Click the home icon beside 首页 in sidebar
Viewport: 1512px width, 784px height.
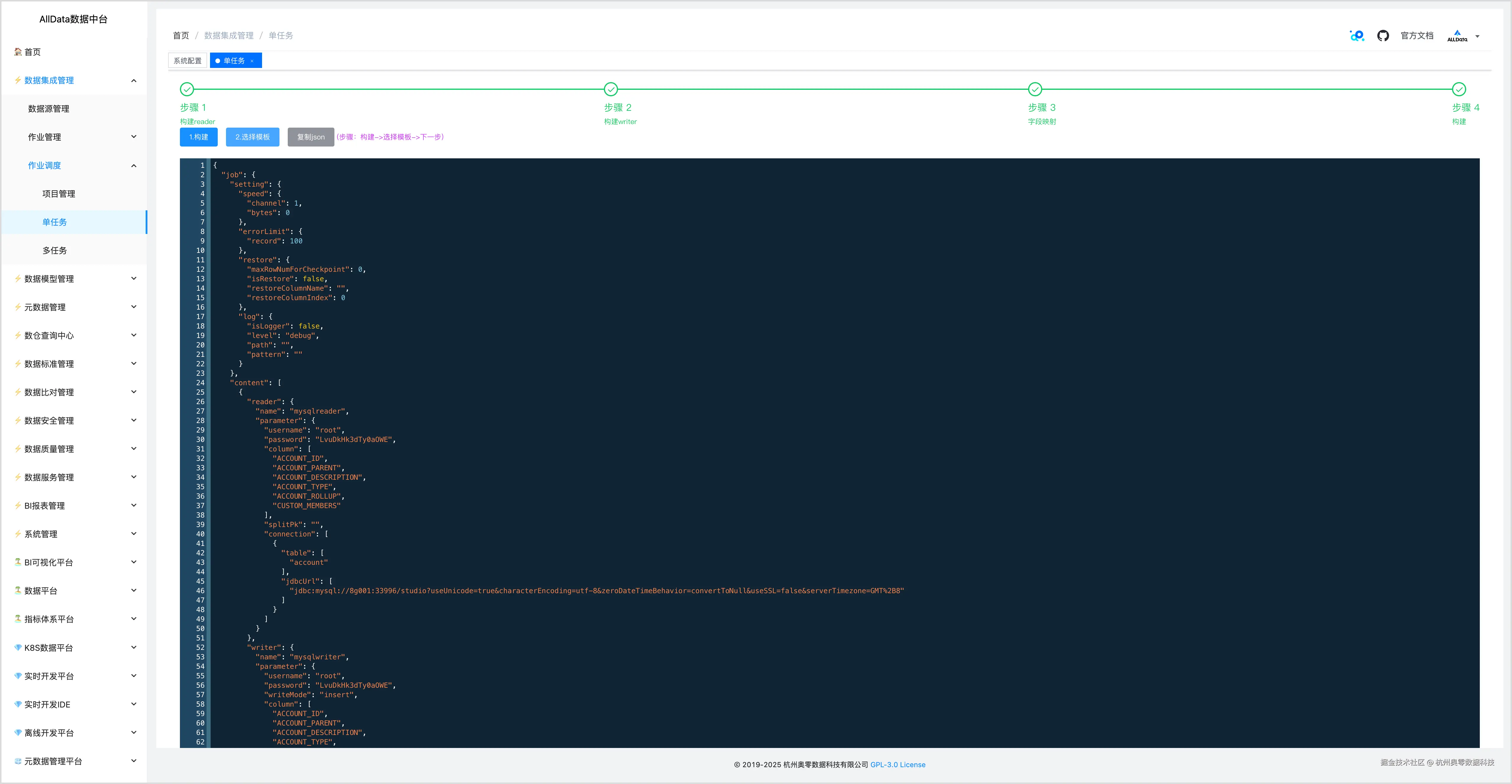pyautogui.click(x=17, y=52)
